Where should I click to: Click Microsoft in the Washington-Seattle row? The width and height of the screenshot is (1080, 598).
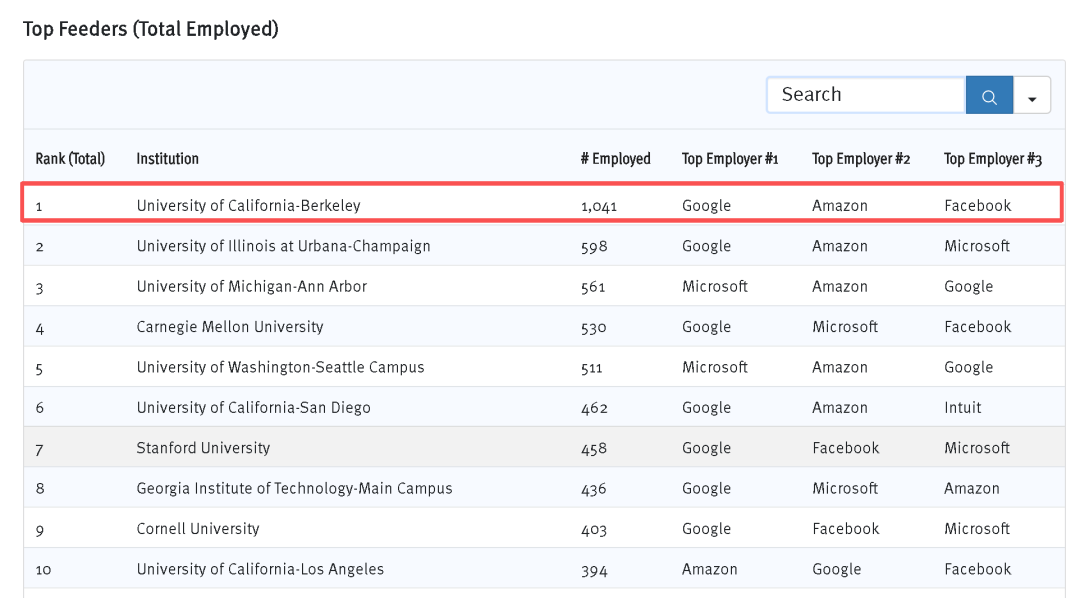[x=714, y=367]
